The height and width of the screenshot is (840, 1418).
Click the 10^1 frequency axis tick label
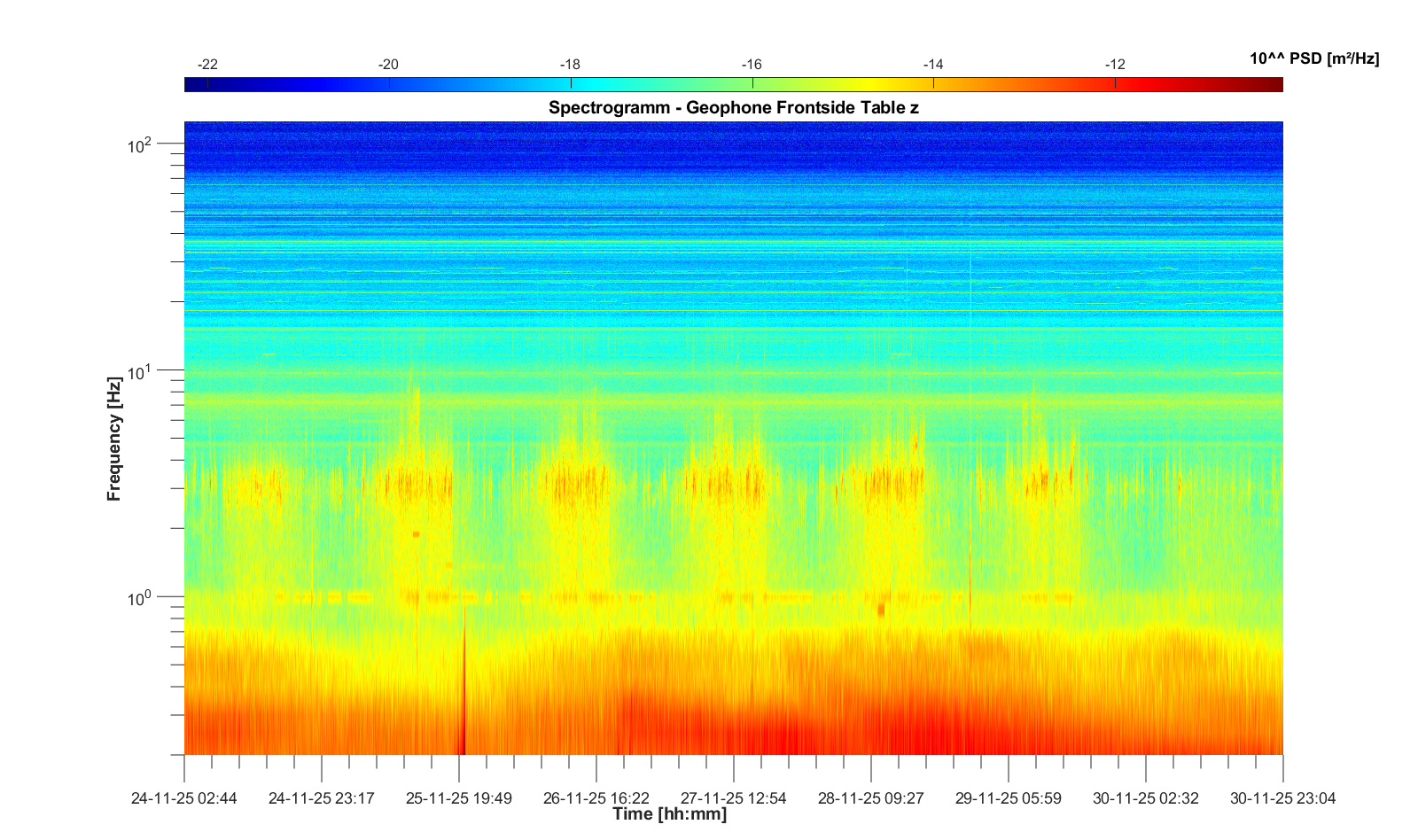pos(140,372)
